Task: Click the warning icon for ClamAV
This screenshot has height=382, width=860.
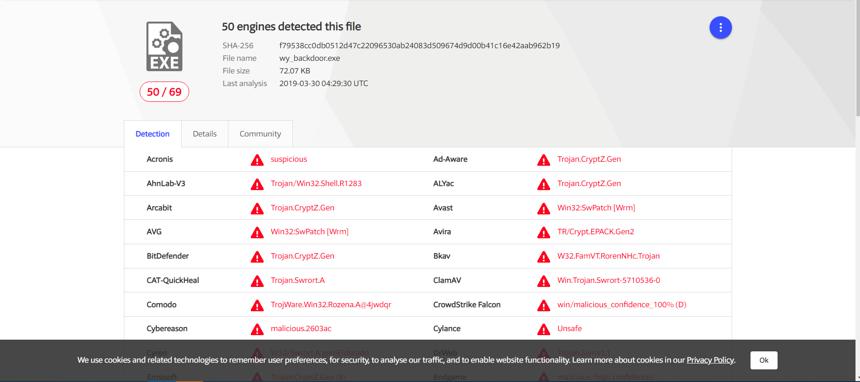Action: click(544, 280)
